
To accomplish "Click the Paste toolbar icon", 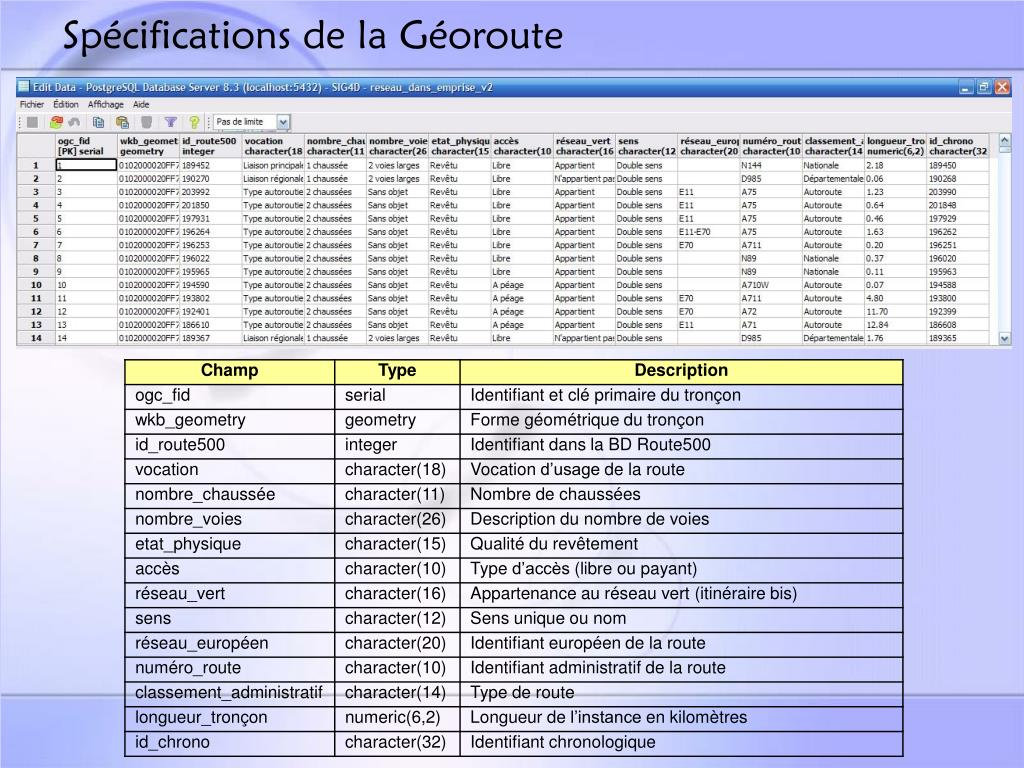I will [x=122, y=122].
